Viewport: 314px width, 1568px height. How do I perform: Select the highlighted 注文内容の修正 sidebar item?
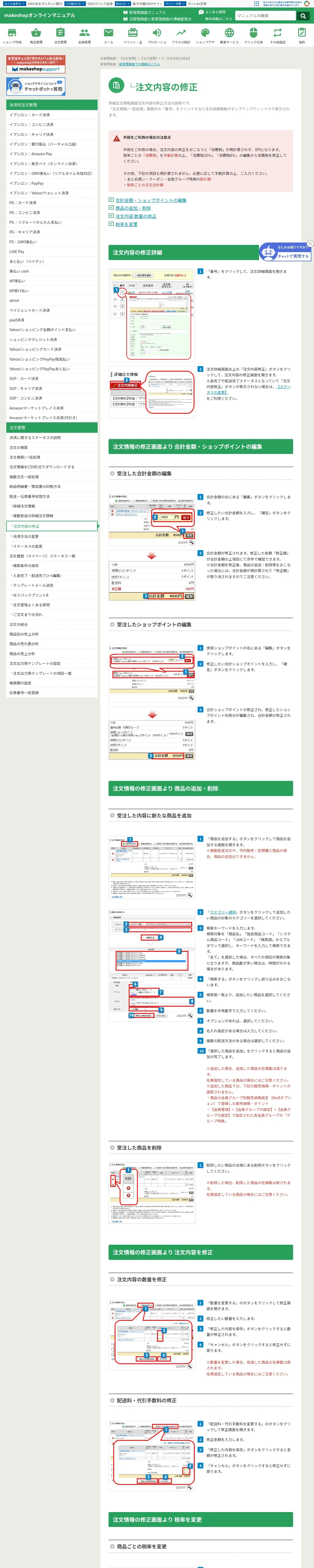coord(51,526)
